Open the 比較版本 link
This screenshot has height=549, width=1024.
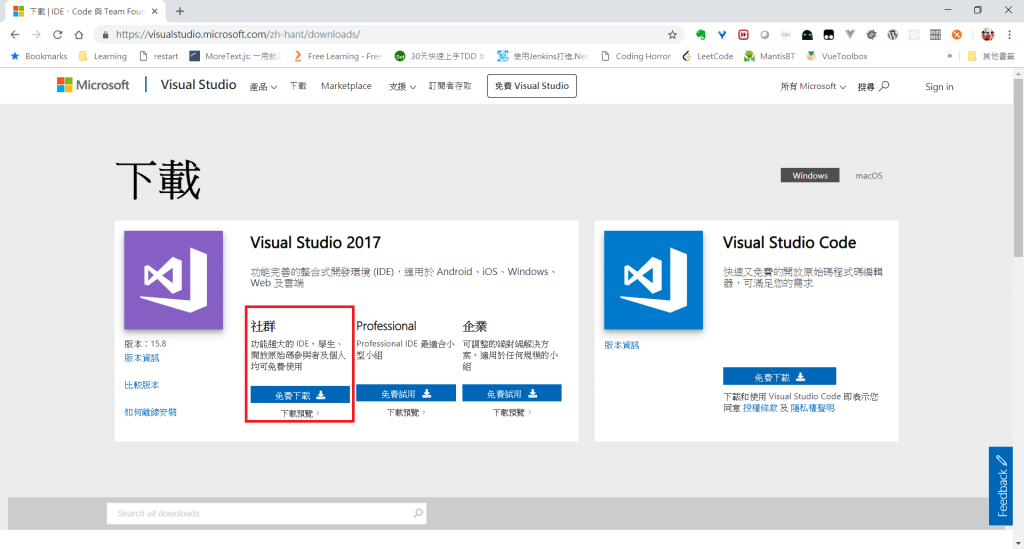tap(142, 385)
